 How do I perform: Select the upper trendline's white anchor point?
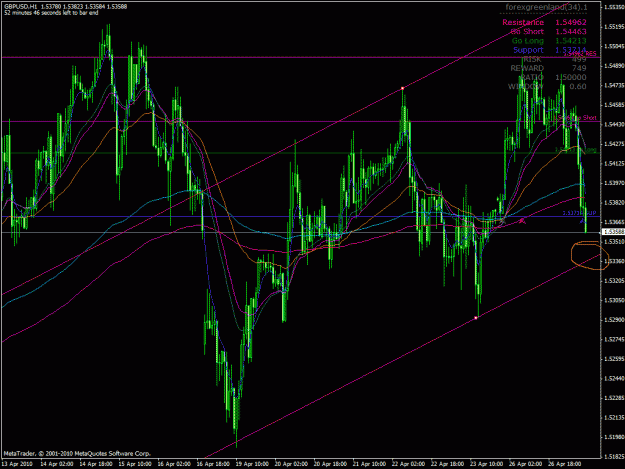[403, 88]
